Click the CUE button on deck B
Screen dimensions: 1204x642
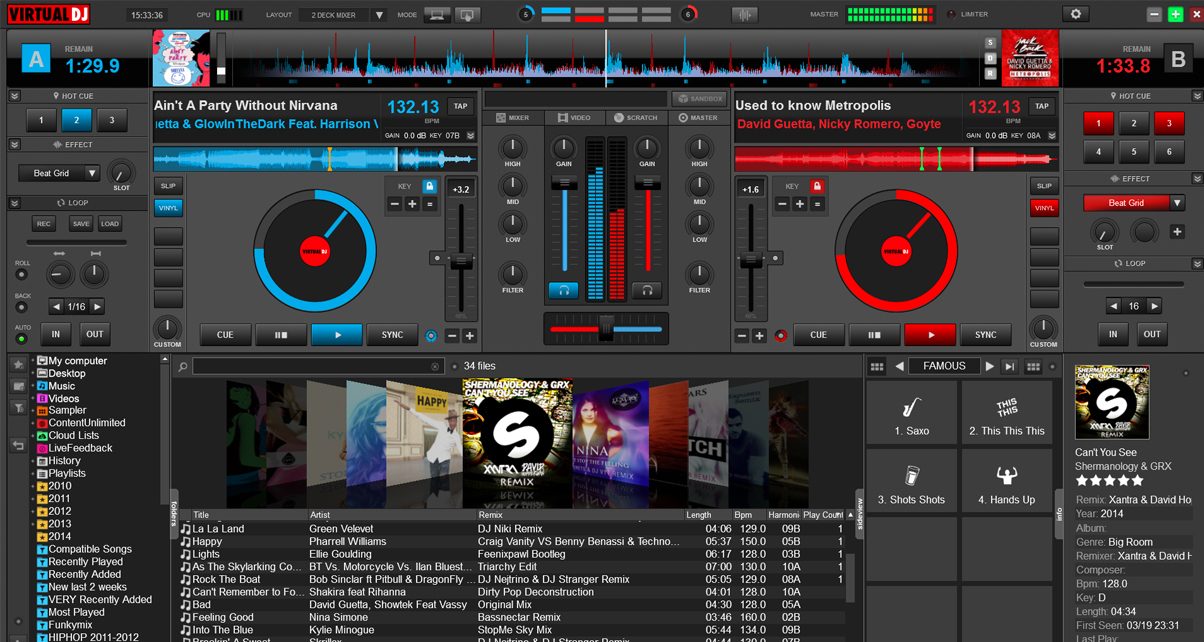(x=818, y=335)
